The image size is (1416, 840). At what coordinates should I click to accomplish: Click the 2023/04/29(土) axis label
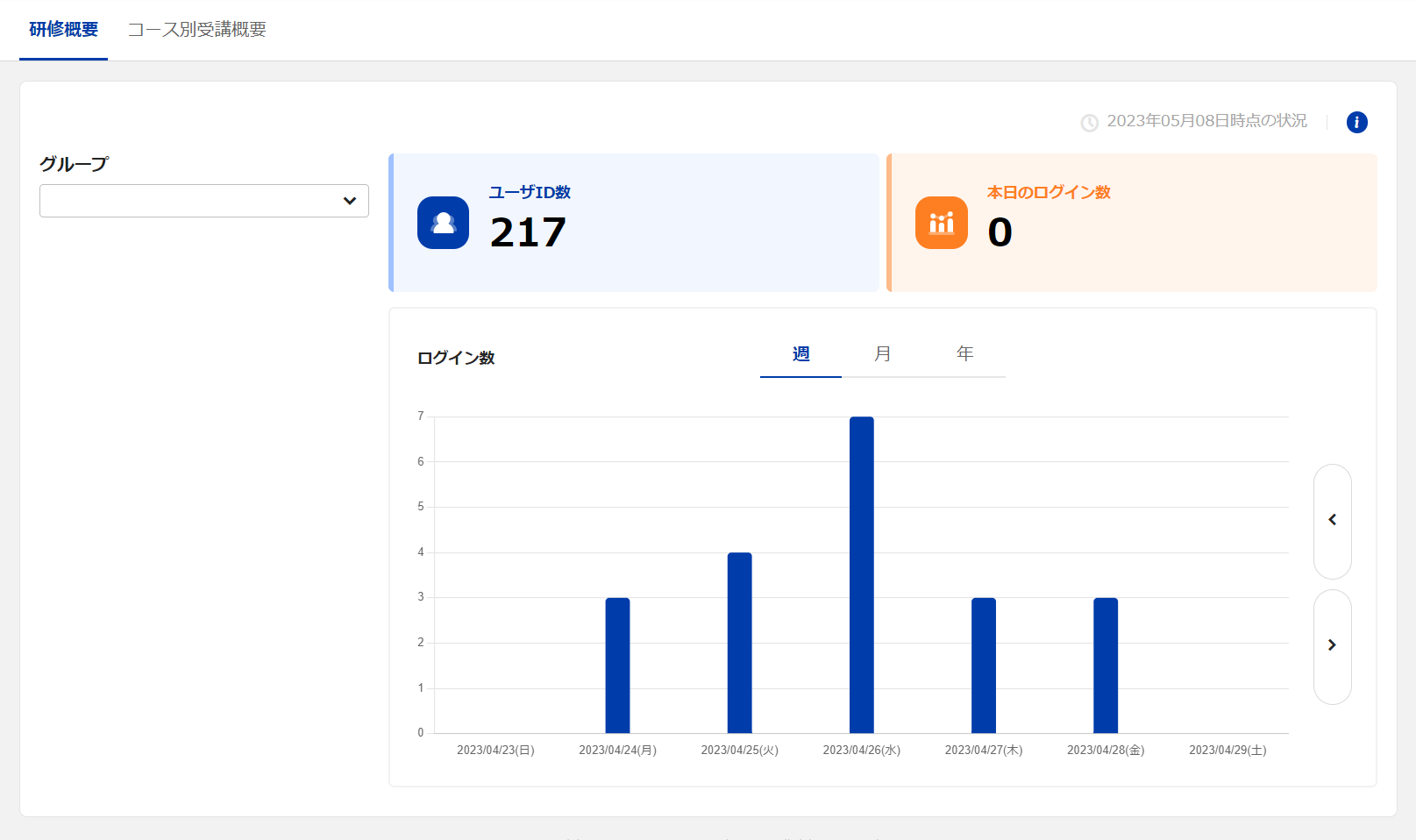[x=1227, y=751]
